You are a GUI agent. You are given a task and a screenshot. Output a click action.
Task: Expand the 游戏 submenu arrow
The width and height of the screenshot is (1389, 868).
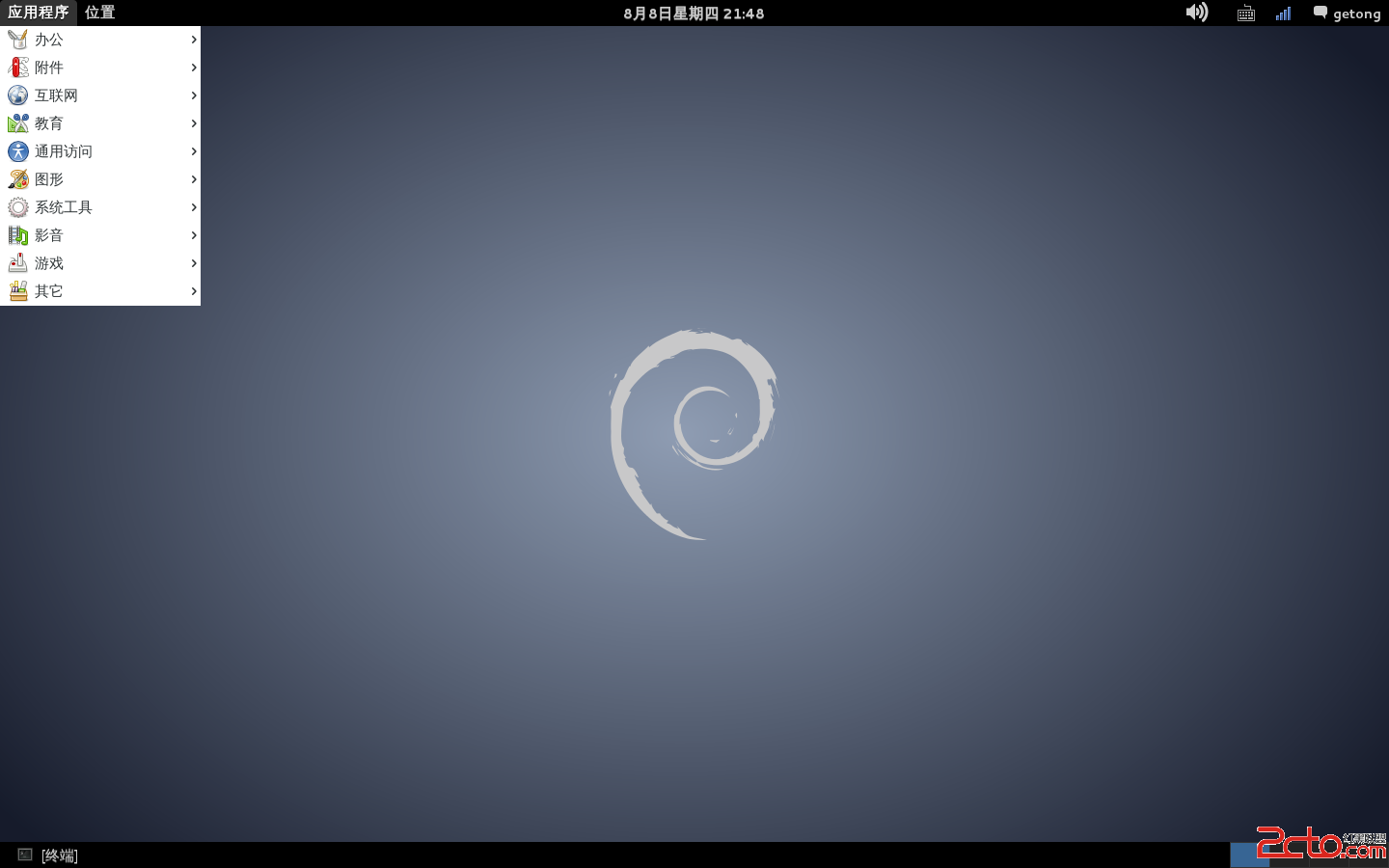(x=194, y=263)
